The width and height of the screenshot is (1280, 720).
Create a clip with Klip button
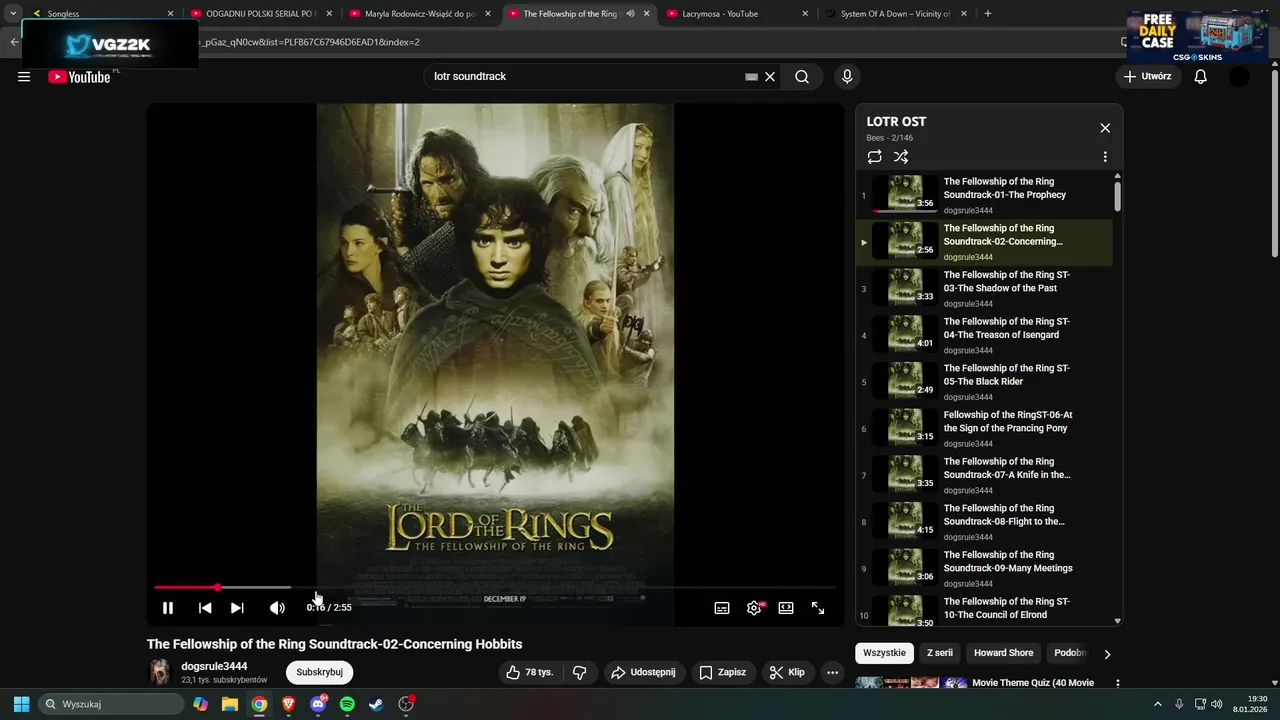point(787,673)
